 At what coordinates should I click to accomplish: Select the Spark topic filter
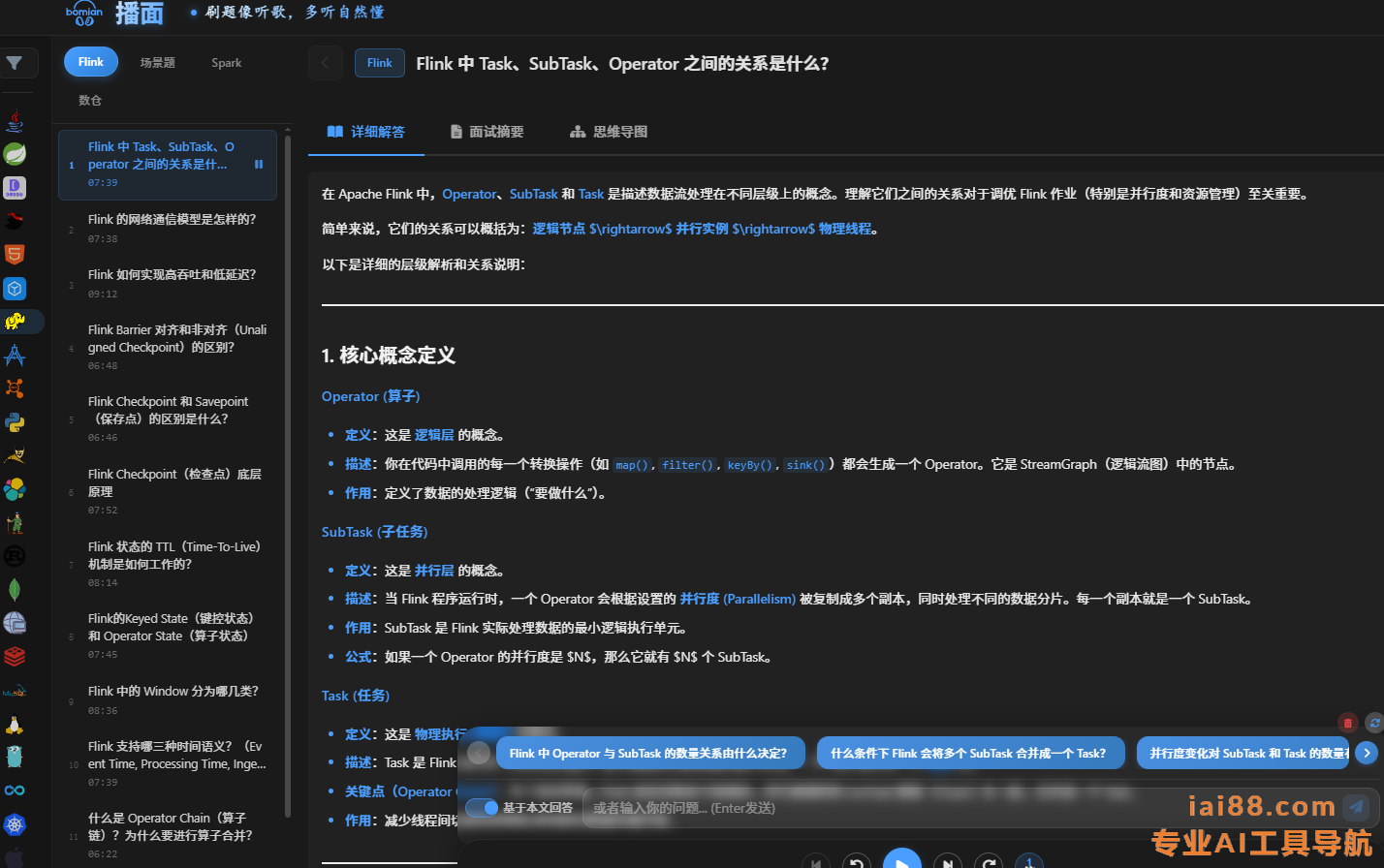[227, 63]
